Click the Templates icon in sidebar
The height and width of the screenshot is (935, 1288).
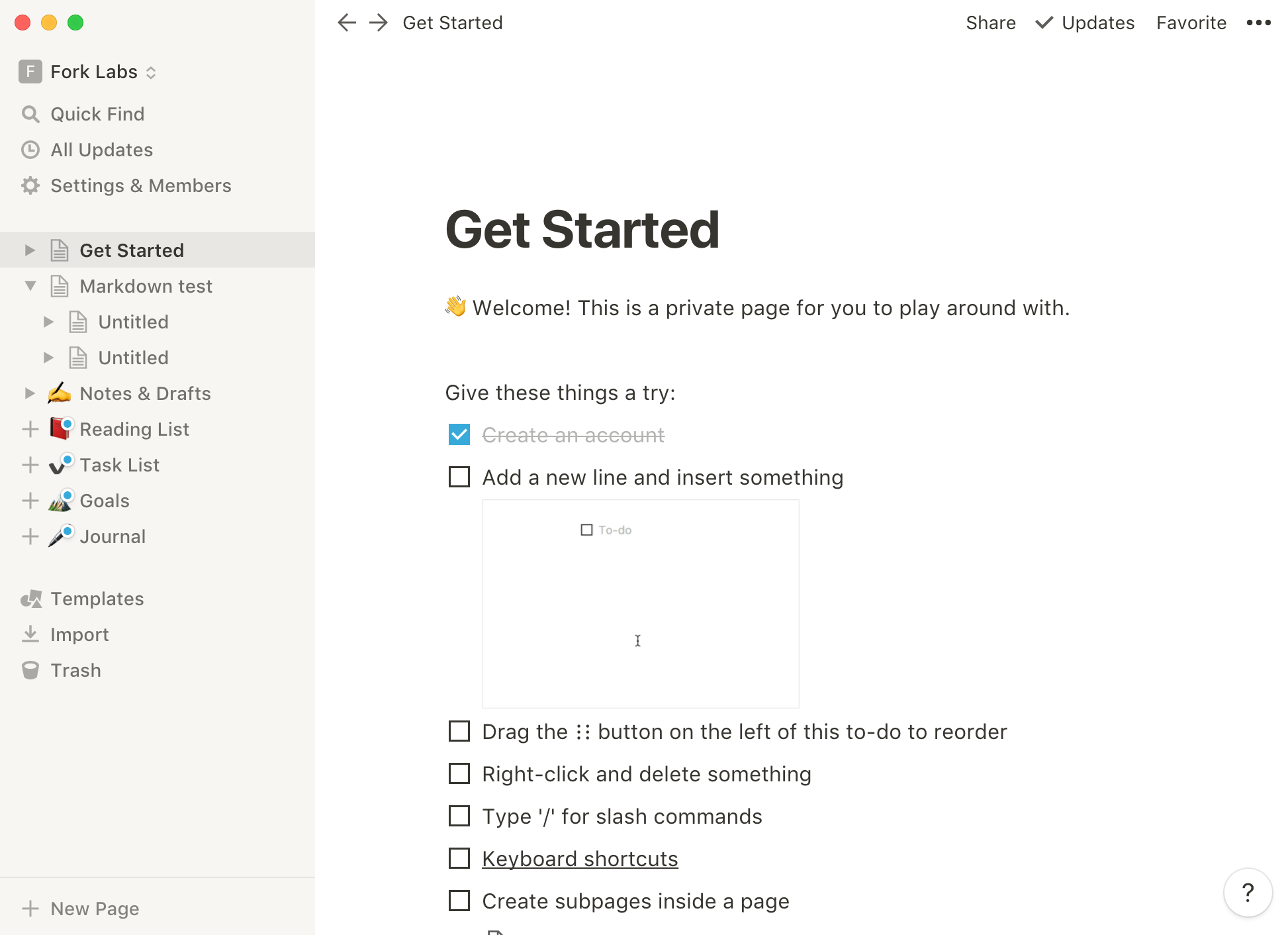[x=33, y=598]
